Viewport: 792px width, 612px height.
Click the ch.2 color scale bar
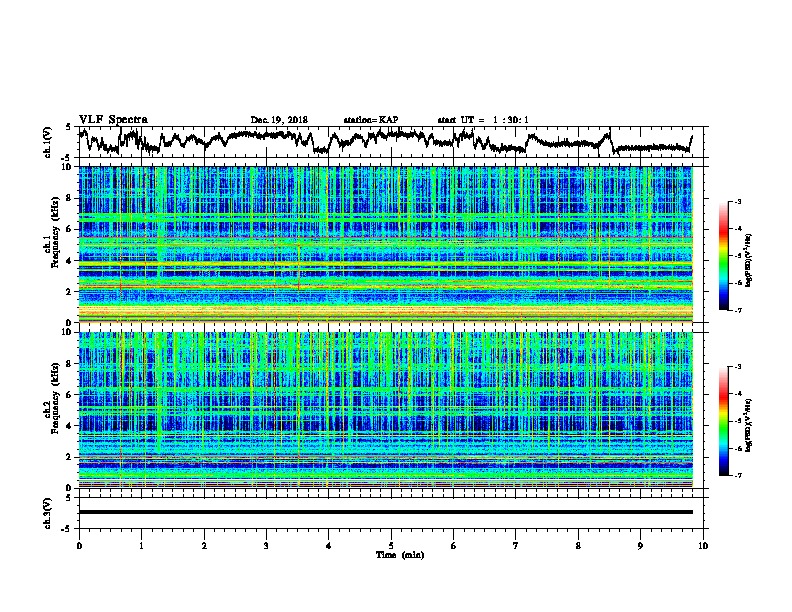click(723, 421)
